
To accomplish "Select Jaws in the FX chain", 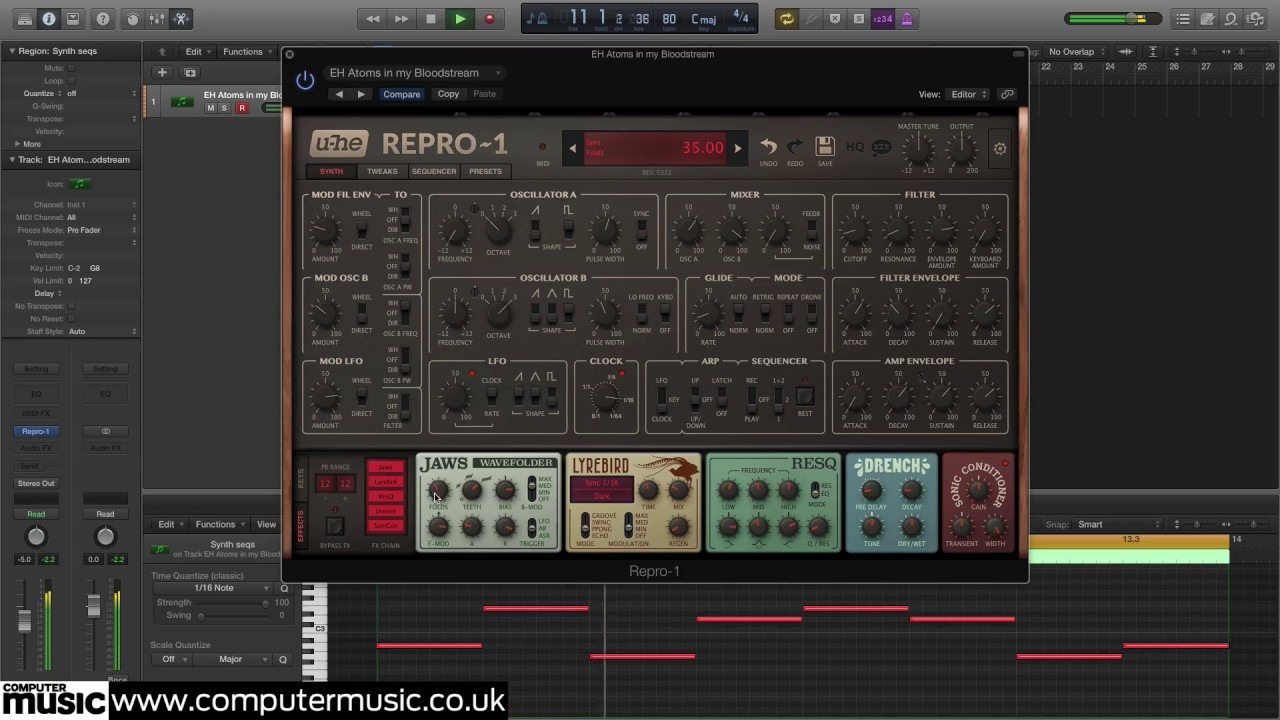I will [385, 467].
